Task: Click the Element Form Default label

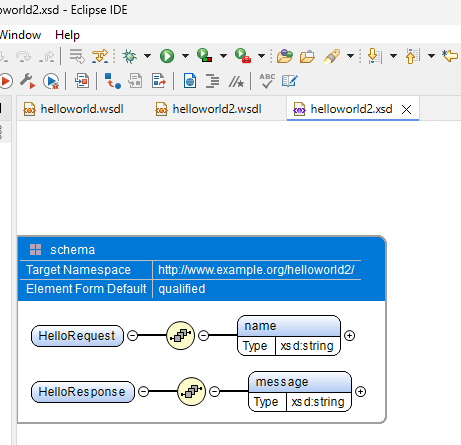Action: point(86,289)
